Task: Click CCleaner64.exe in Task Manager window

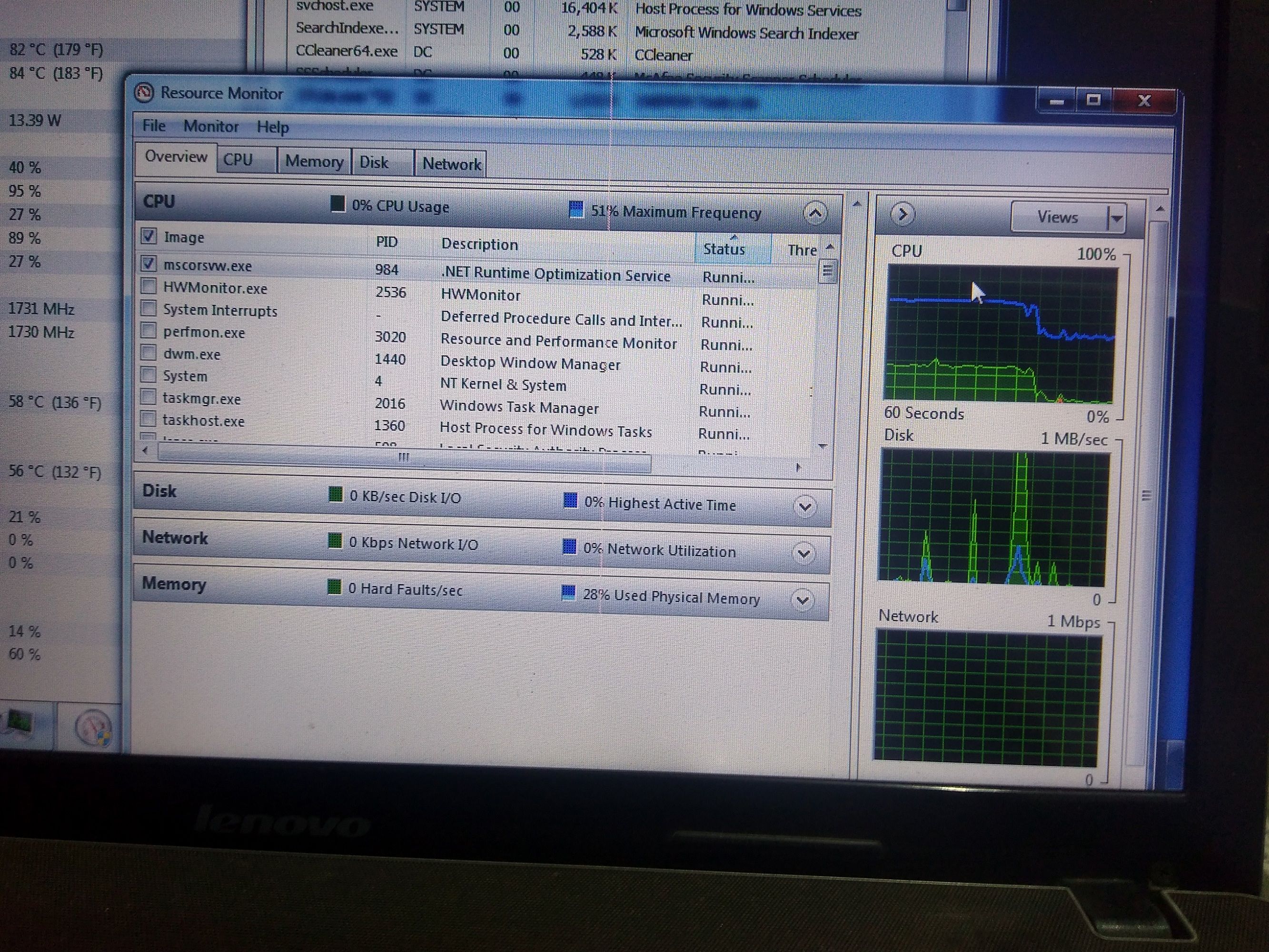Action: pos(347,51)
